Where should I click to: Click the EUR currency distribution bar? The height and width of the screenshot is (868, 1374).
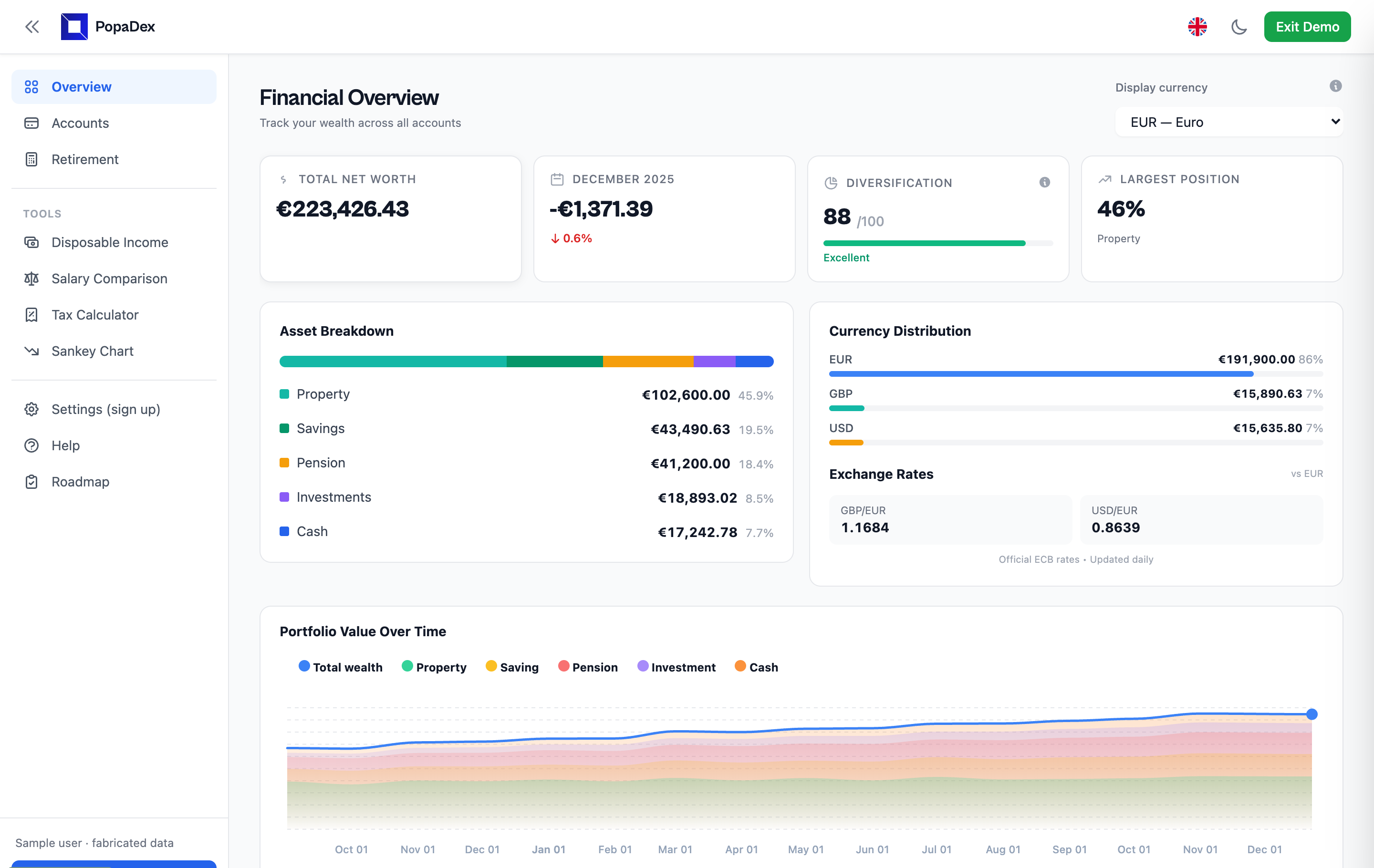1075,374
